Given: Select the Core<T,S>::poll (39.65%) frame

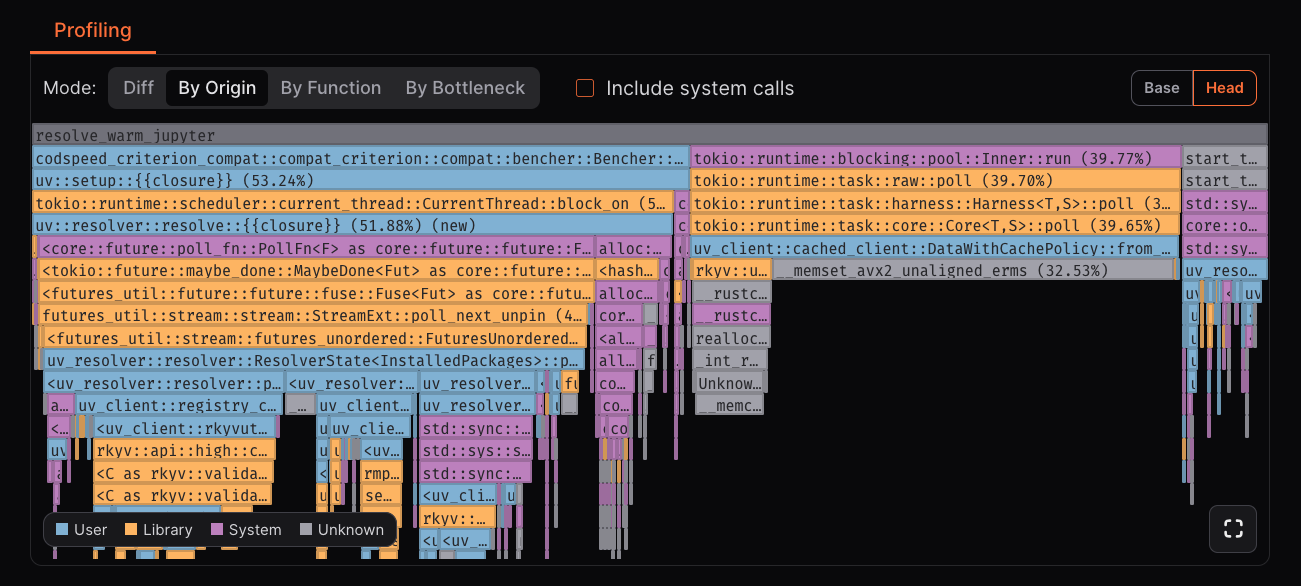Looking at the screenshot, I should click(x=936, y=226).
